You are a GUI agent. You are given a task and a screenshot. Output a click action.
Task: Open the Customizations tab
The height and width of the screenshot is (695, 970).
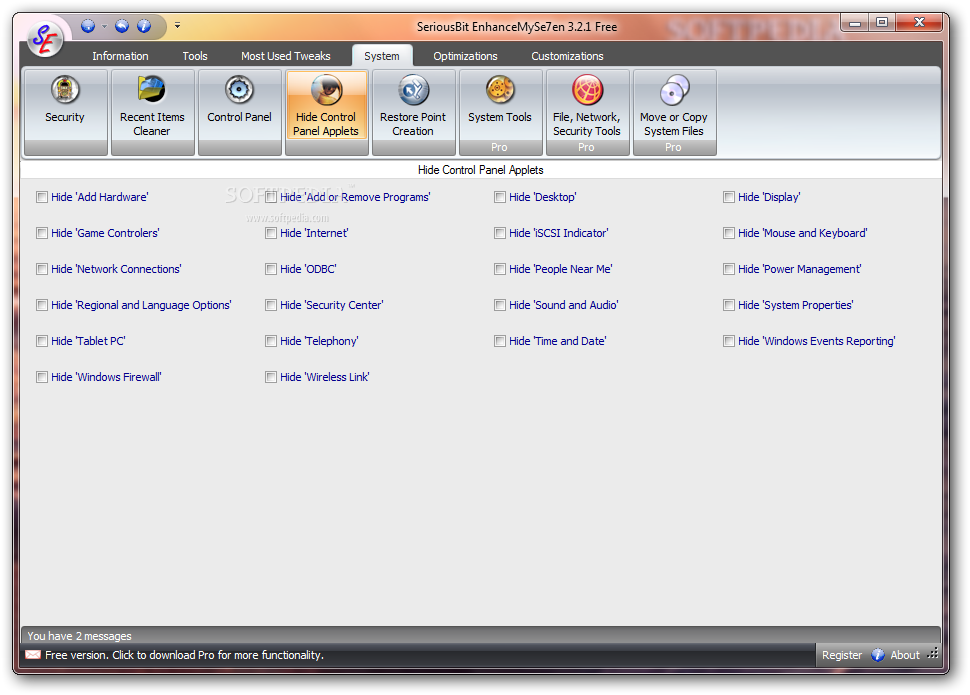tap(567, 56)
